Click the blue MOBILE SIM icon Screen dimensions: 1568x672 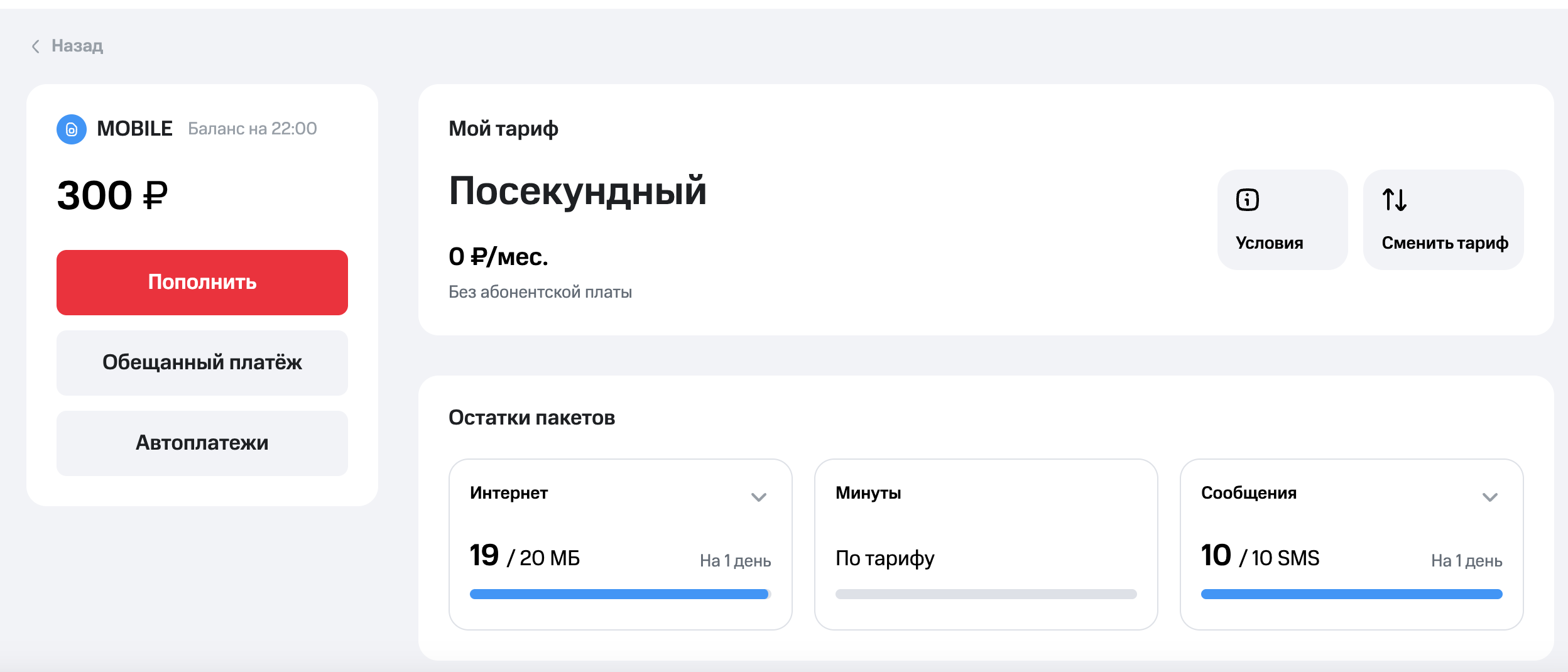(x=72, y=129)
